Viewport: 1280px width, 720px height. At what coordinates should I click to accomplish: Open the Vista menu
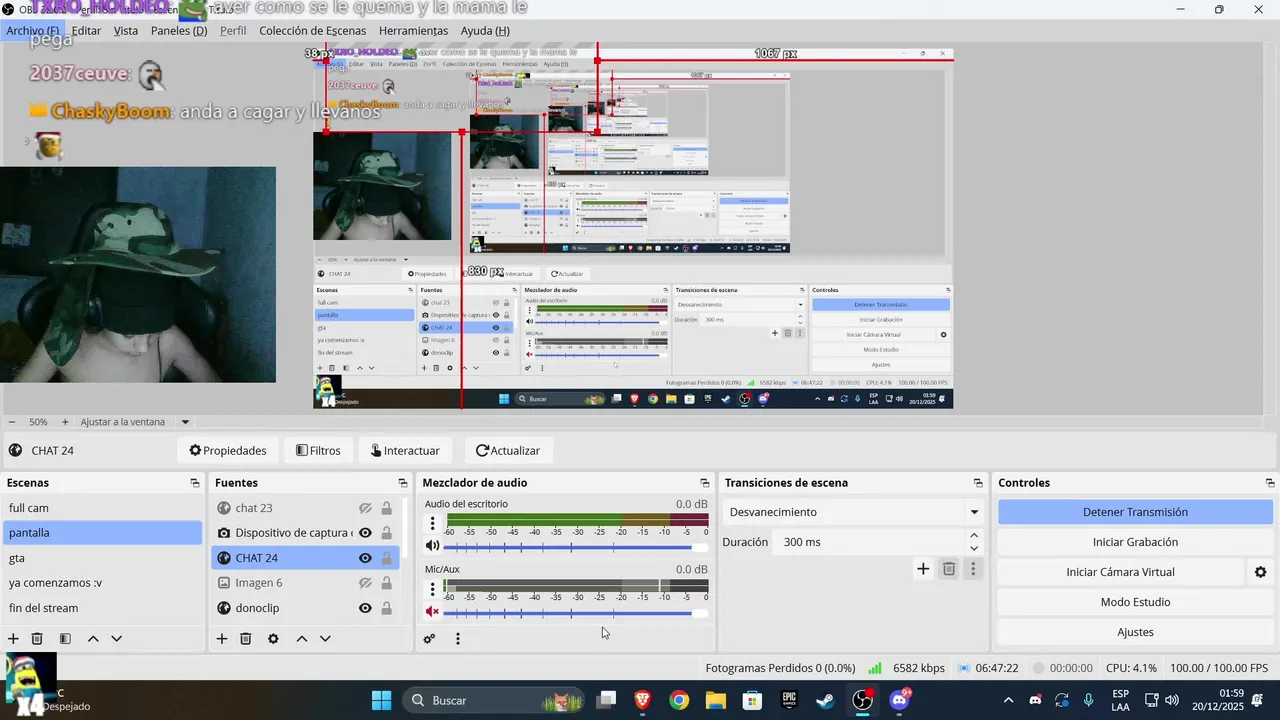pyautogui.click(x=126, y=31)
